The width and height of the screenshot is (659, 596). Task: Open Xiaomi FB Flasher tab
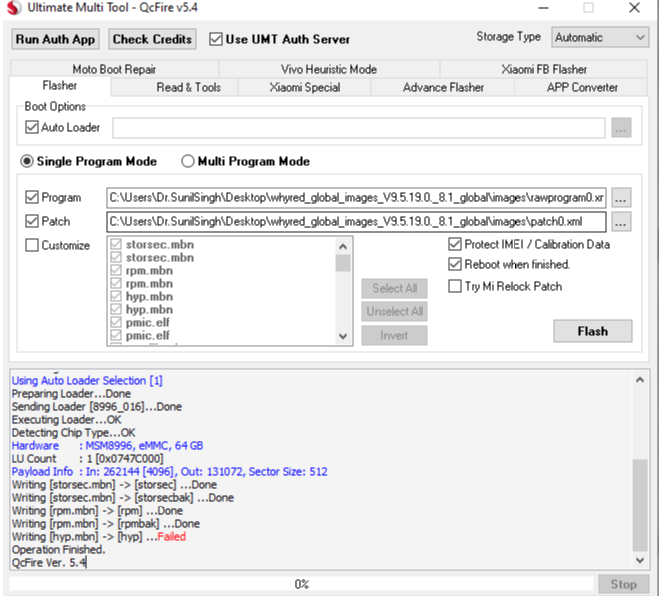[x=543, y=69]
